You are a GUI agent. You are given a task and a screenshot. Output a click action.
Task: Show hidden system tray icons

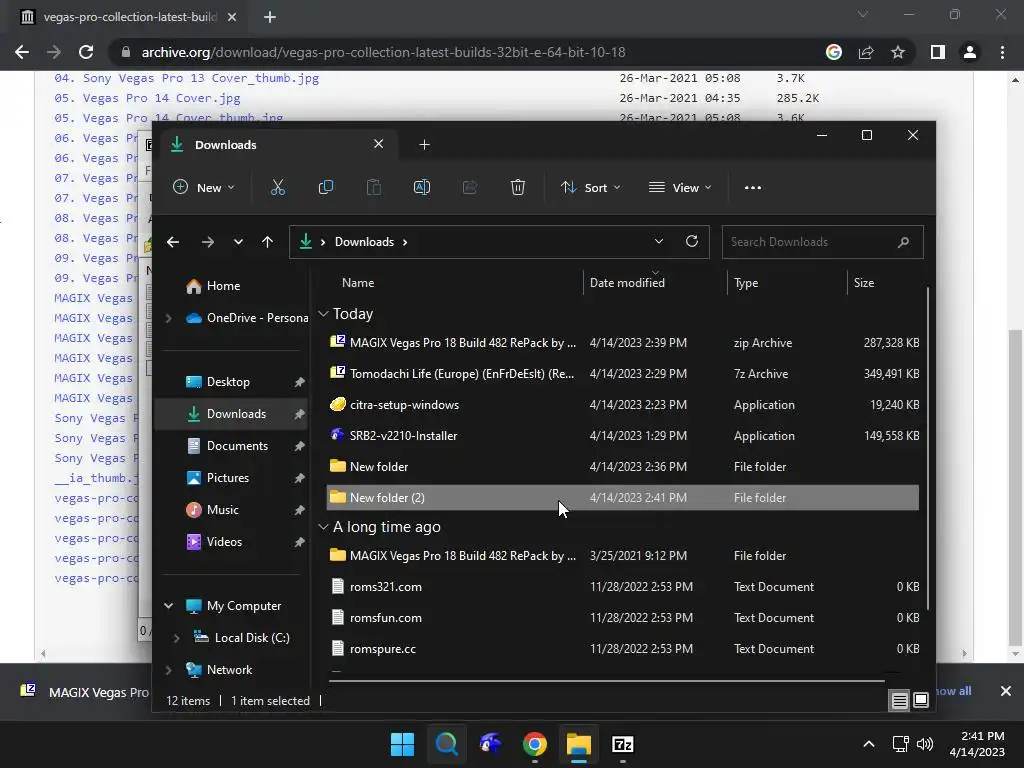(869, 744)
